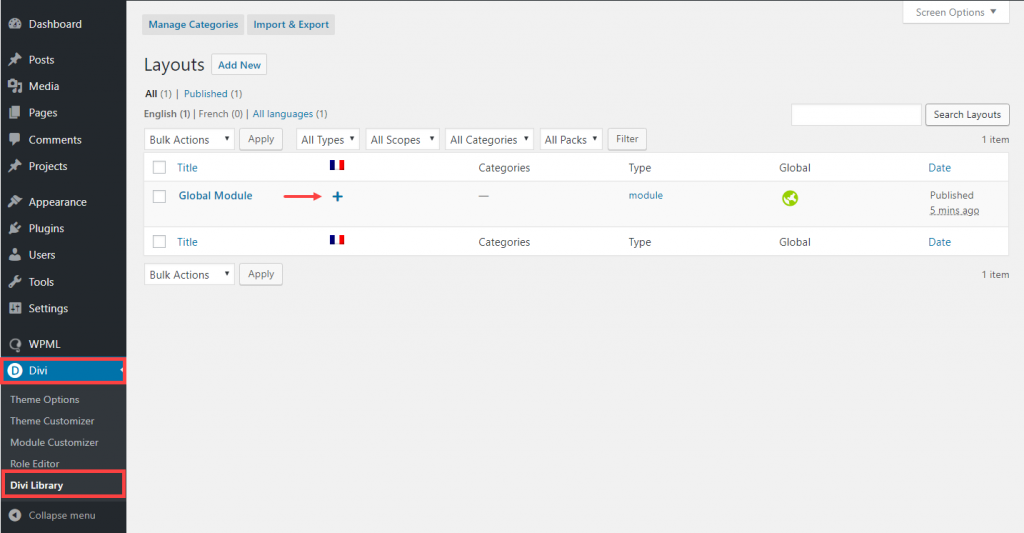Sort by Date in table footer
Image resolution: width=1024 pixels, height=533 pixels.
pos(940,242)
